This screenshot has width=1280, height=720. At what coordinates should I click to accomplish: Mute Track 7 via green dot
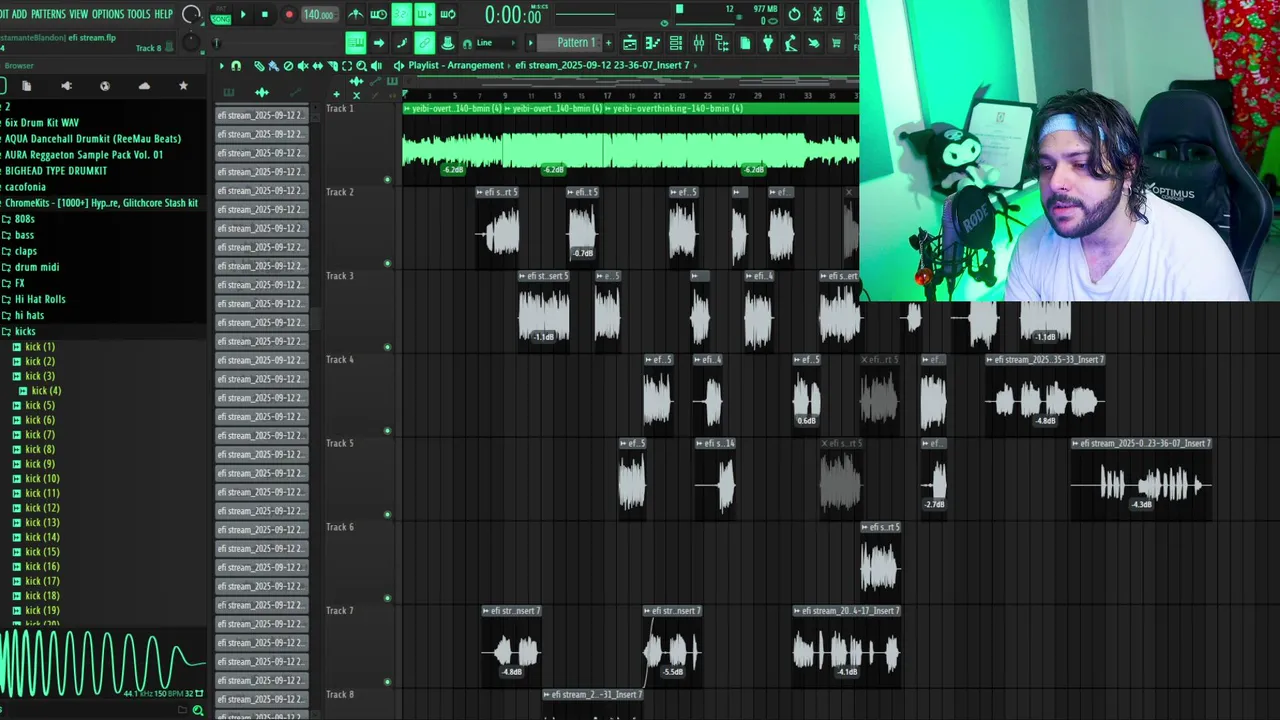pyautogui.click(x=387, y=682)
